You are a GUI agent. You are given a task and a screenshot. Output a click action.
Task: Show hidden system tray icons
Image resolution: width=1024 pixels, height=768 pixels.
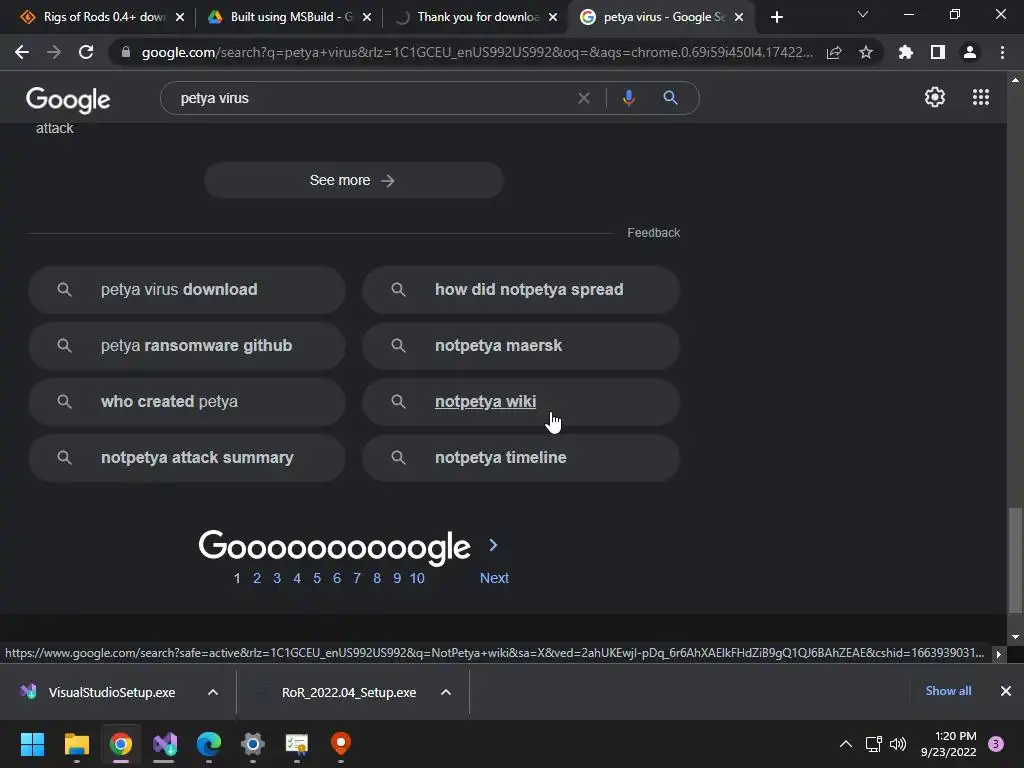pyautogui.click(x=846, y=743)
